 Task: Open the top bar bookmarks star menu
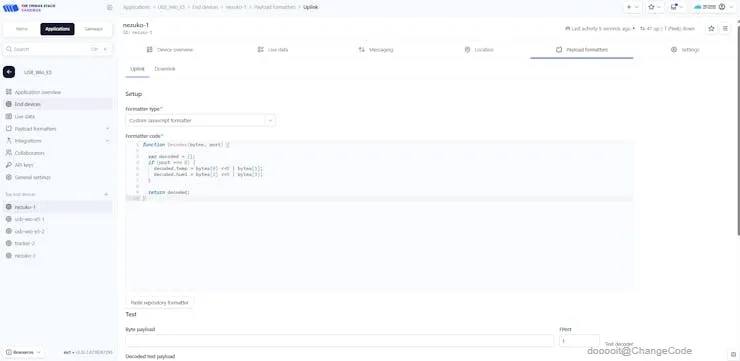click(655, 7)
